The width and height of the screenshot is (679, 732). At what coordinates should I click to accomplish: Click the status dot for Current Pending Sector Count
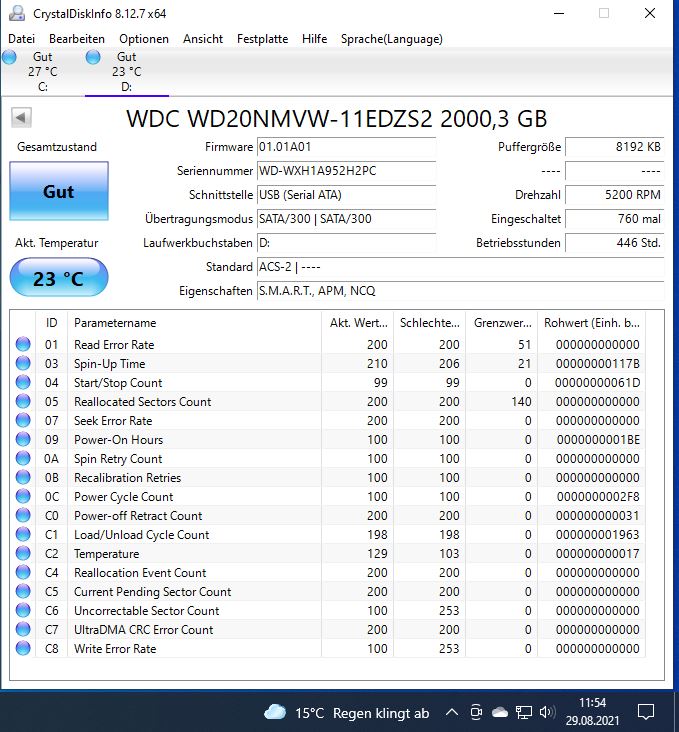[23, 591]
